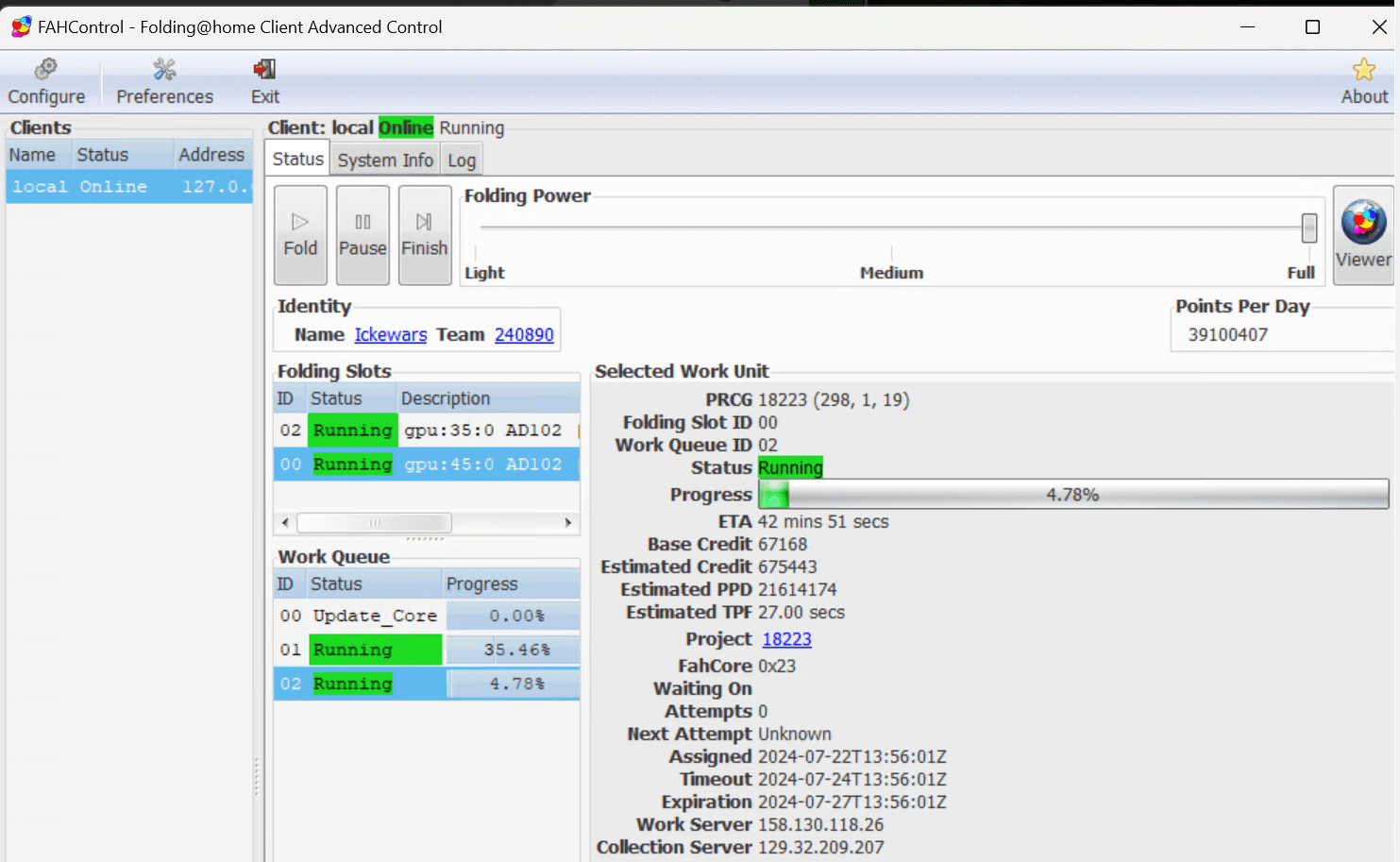Click the Finish button
Viewport: 1400px width, 862px height.
coord(425,235)
